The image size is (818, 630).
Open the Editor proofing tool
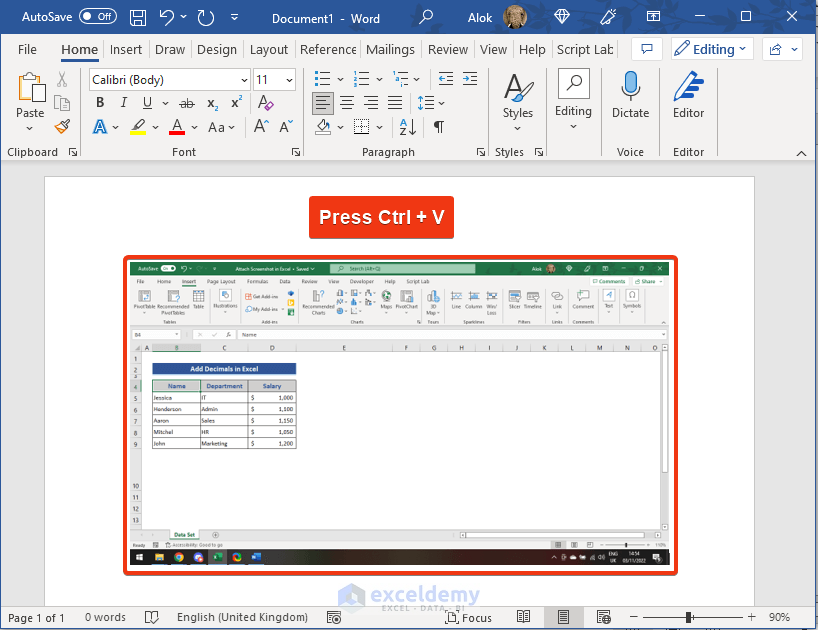click(x=688, y=95)
